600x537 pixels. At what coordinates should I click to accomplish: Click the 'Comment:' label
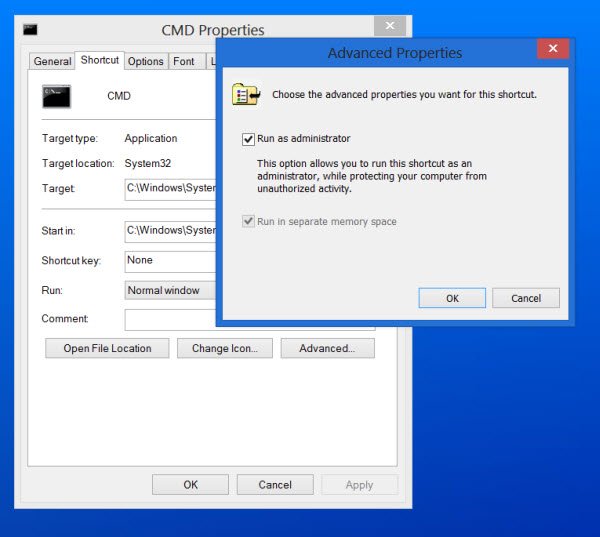[x=65, y=318]
